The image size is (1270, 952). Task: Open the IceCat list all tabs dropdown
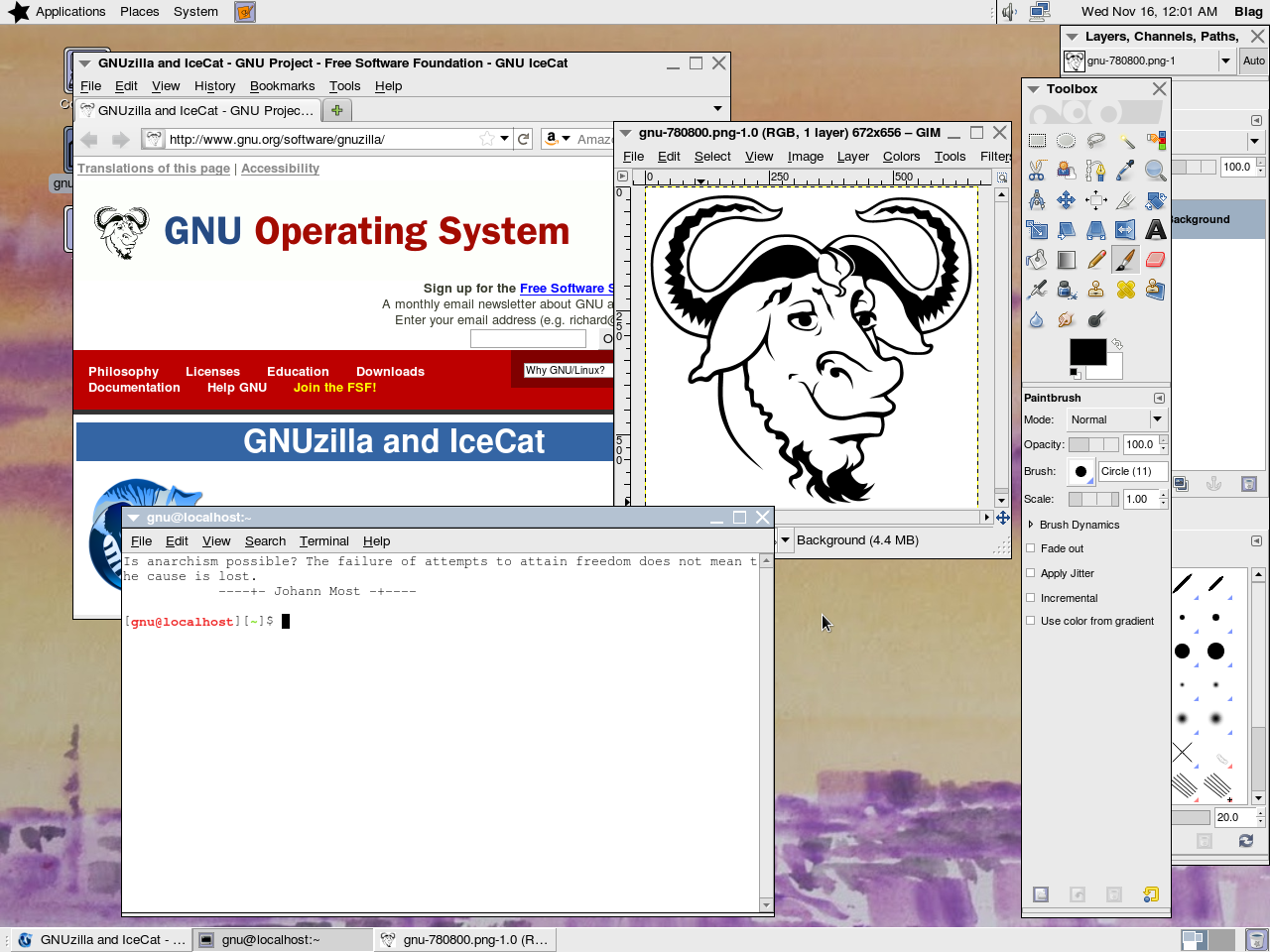[x=717, y=109]
